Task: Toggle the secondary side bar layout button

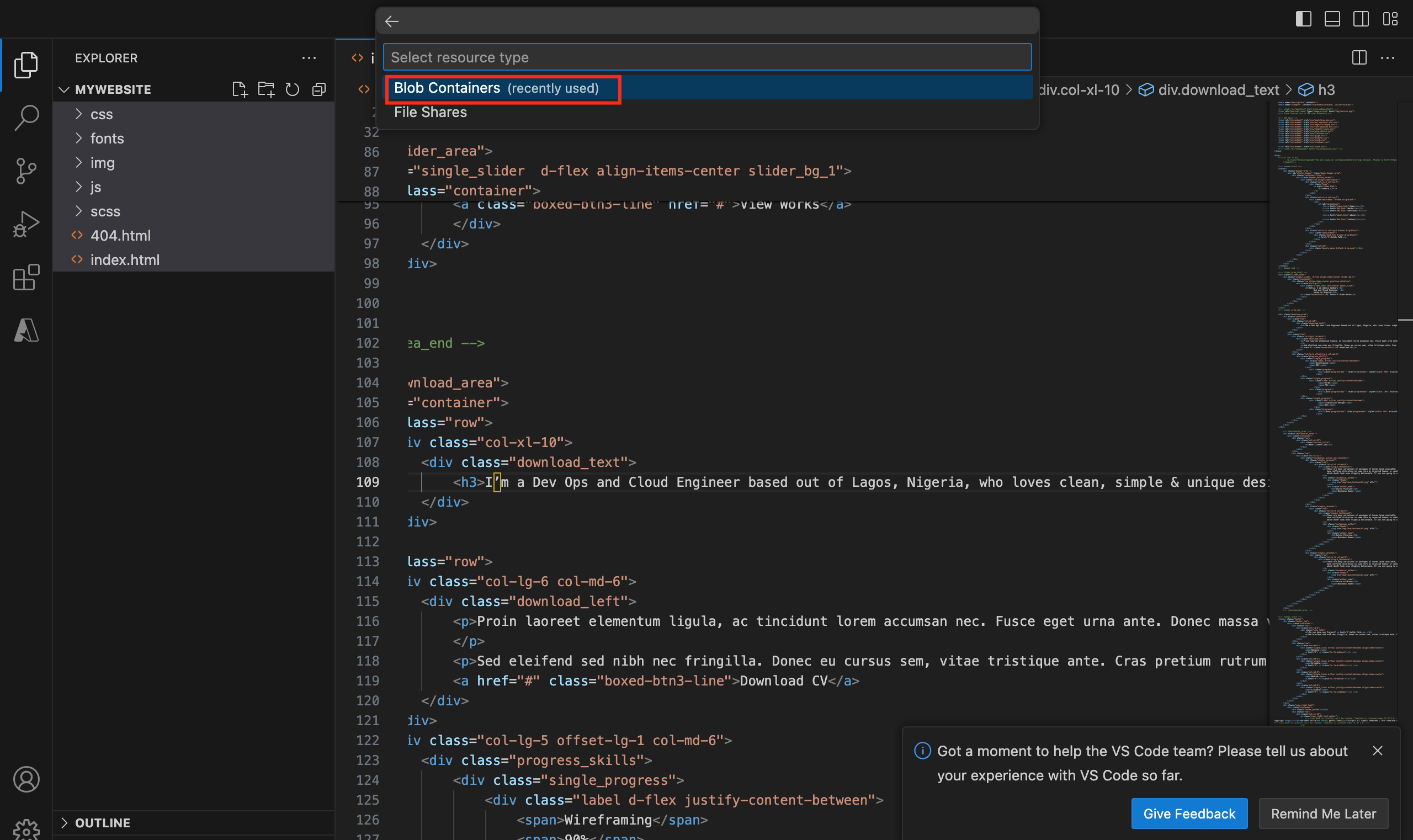Action: point(1361,19)
